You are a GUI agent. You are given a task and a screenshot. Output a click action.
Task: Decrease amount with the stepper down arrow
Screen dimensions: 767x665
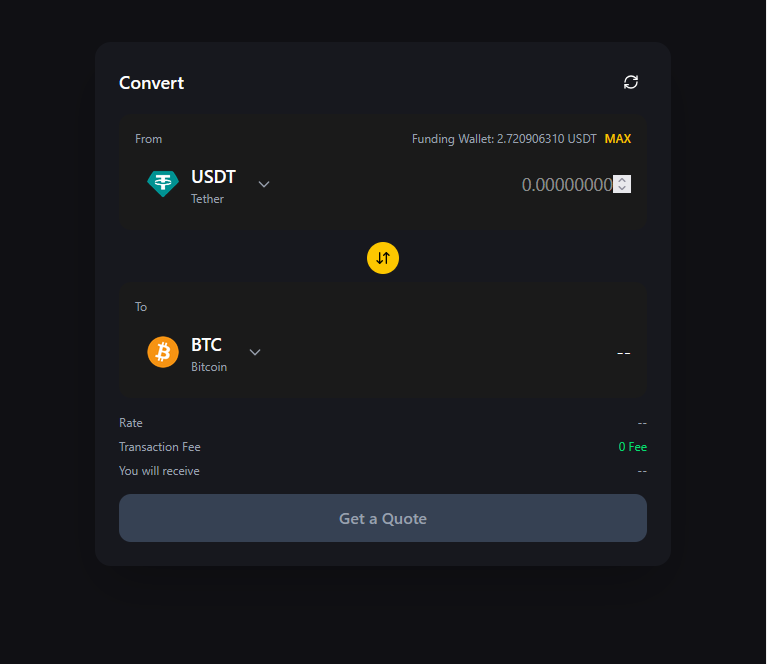click(x=622, y=188)
